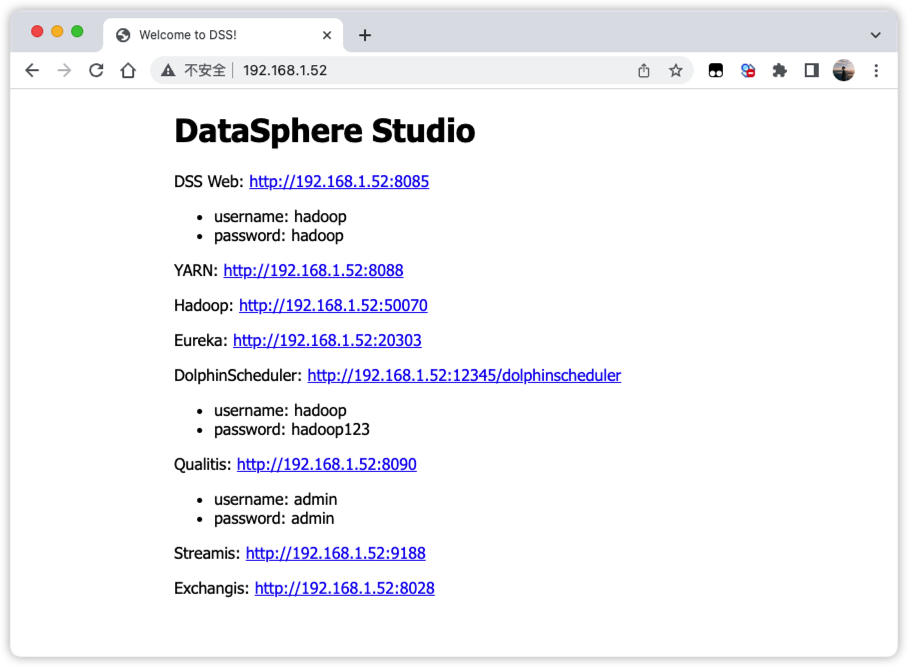
Task: Select the Welcome to DSS! tab
Action: [223, 35]
